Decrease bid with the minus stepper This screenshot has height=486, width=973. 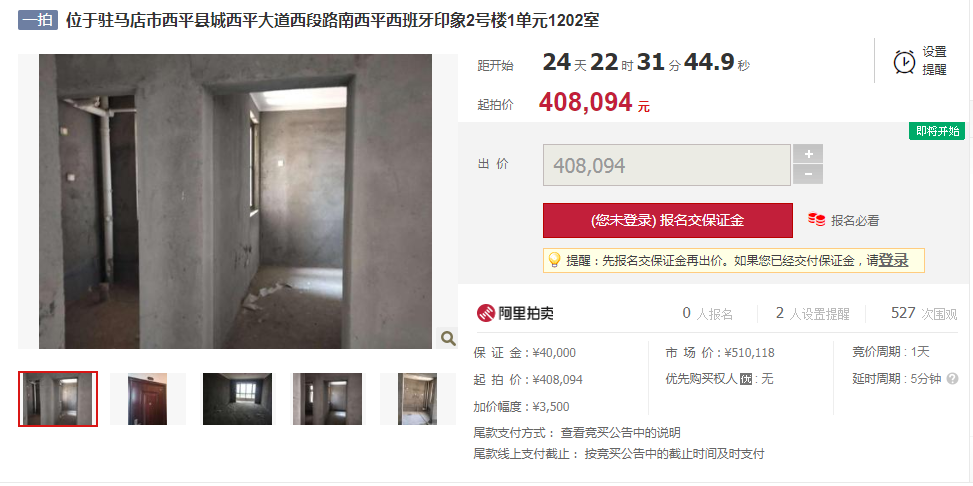(808, 174)
